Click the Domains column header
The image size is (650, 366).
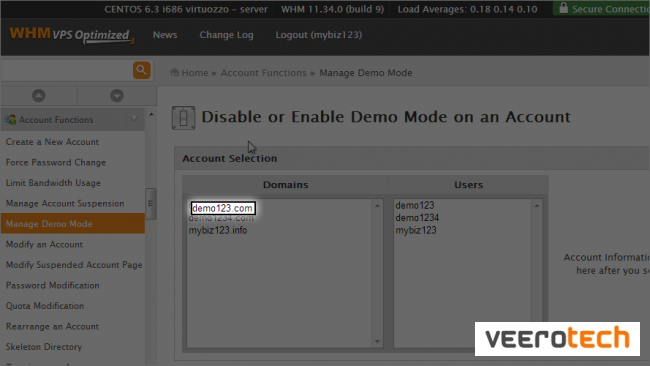(x=286, y=185)
